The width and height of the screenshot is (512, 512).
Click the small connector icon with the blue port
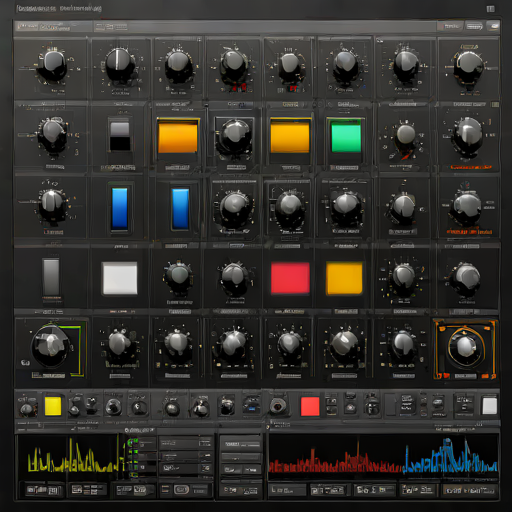pos(252,405)
